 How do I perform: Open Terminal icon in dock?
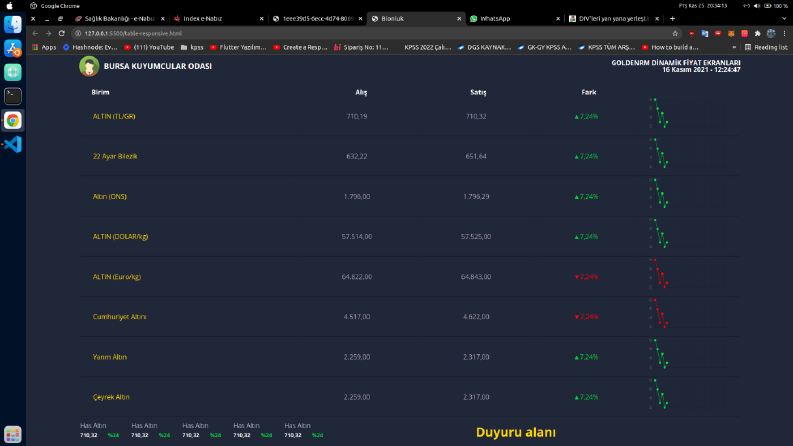coord(13,96)
